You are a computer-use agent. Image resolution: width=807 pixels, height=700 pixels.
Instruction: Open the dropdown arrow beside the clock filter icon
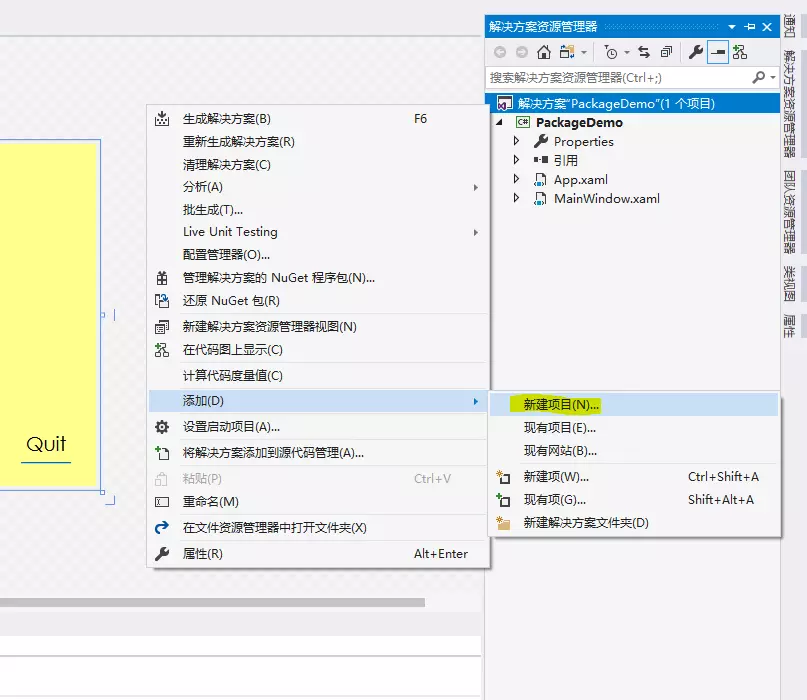click(x=627, y=52)
